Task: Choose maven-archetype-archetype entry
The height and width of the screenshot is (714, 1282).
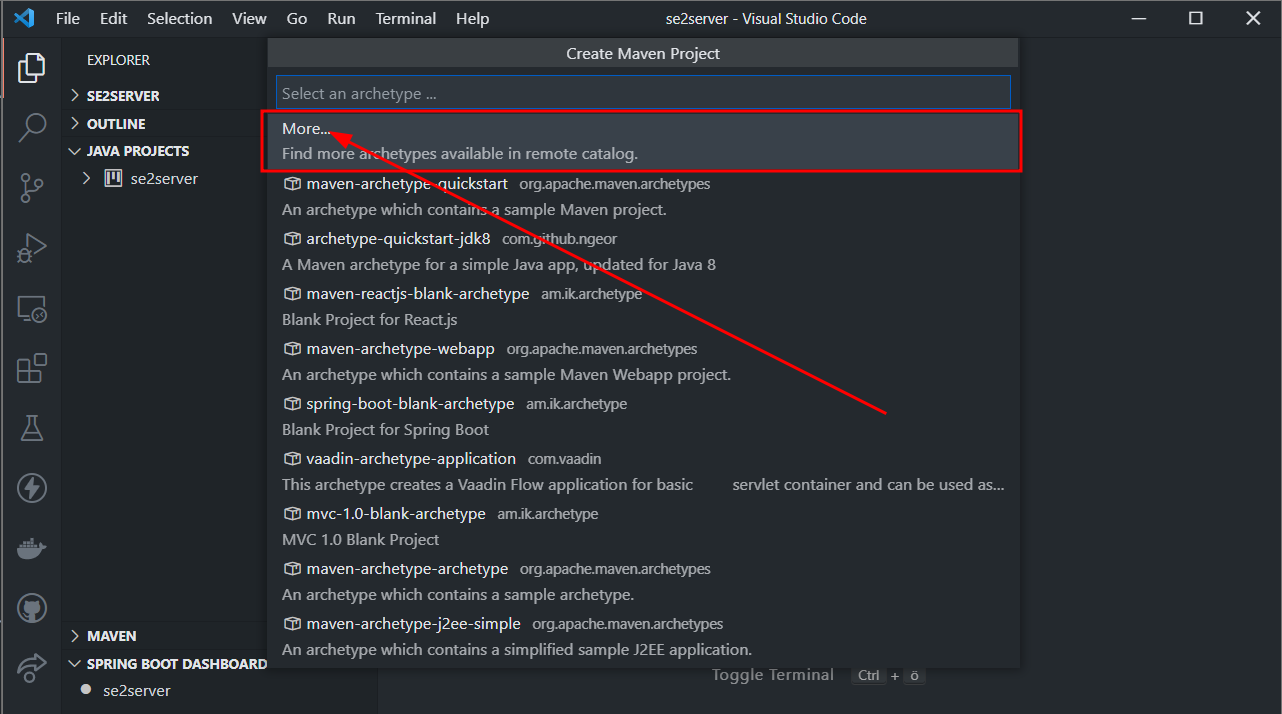Action: coord(643,582)
